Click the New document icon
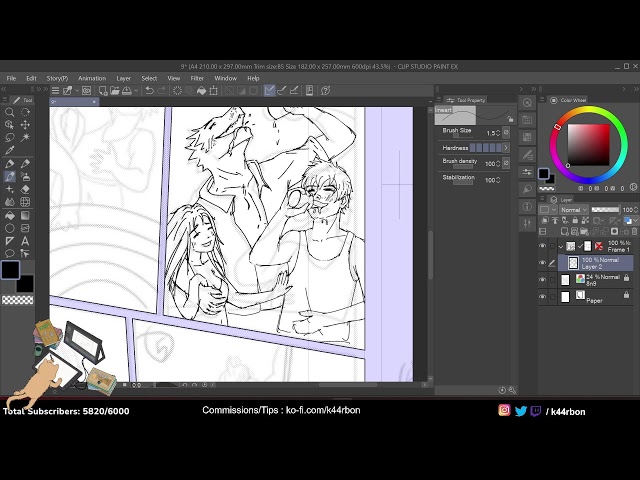 tap(103, 91)
